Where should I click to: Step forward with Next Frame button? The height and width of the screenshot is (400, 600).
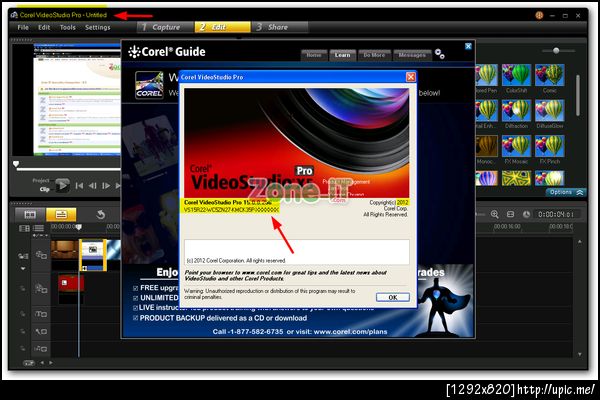(106, 186)
